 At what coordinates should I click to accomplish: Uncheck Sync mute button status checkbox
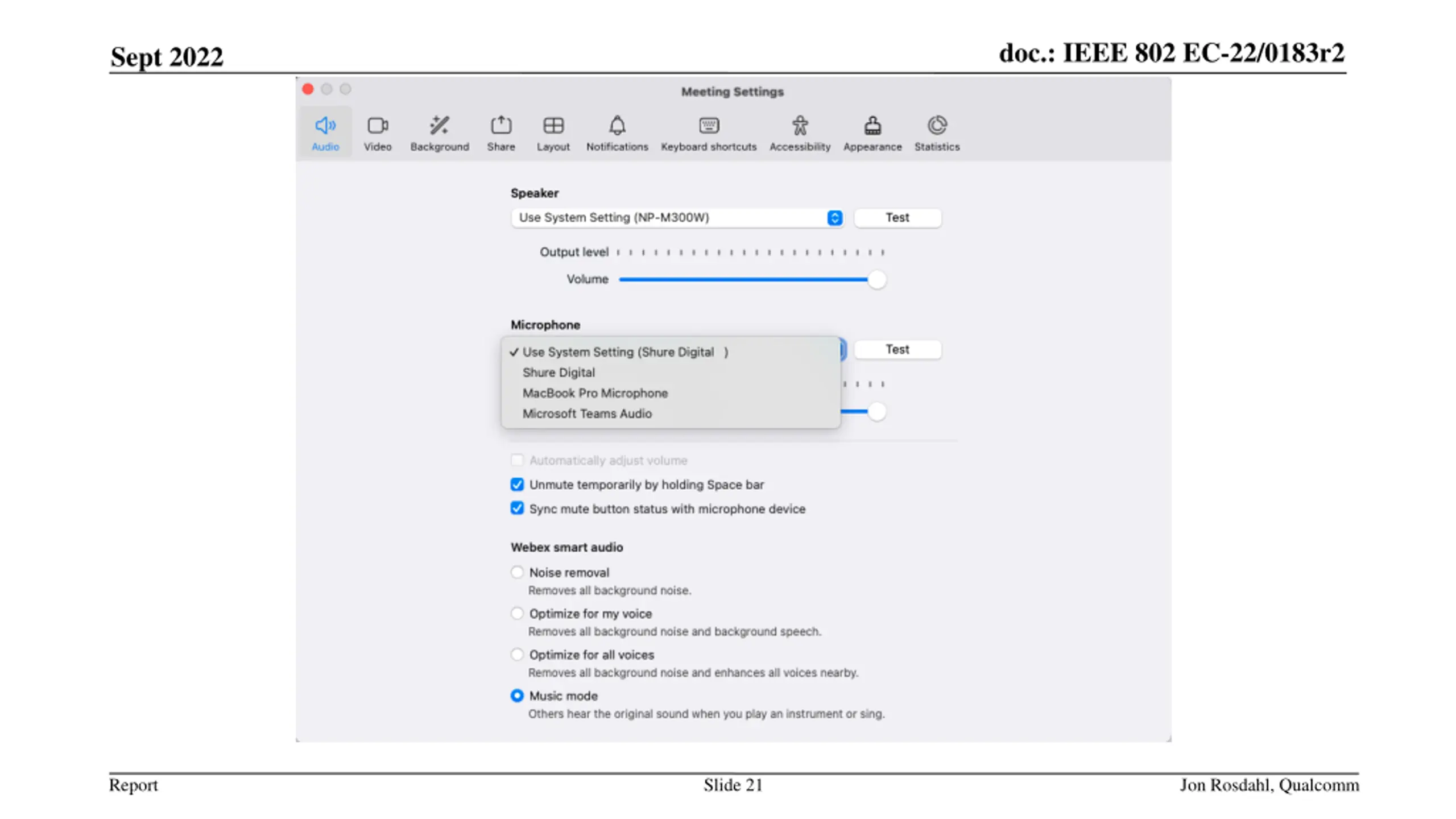point(516,508)
